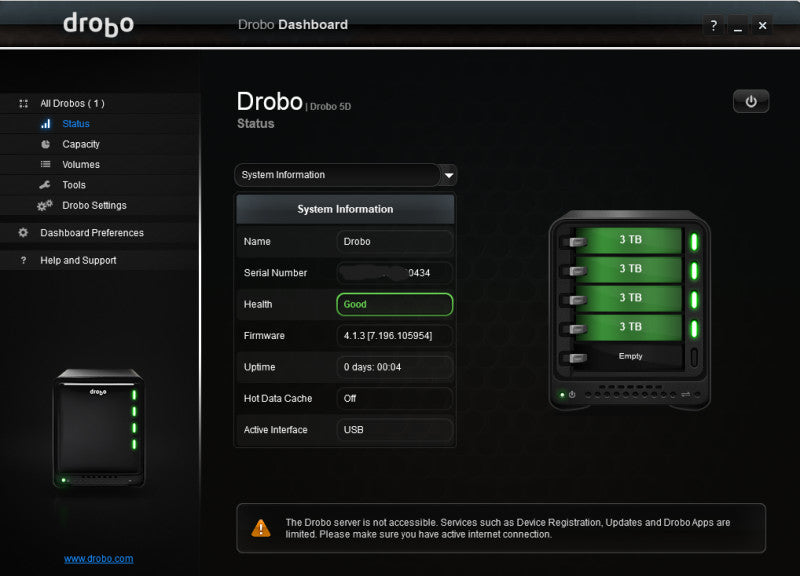
Task: Click the Active Interface USB value
Action: click(394, 430)
